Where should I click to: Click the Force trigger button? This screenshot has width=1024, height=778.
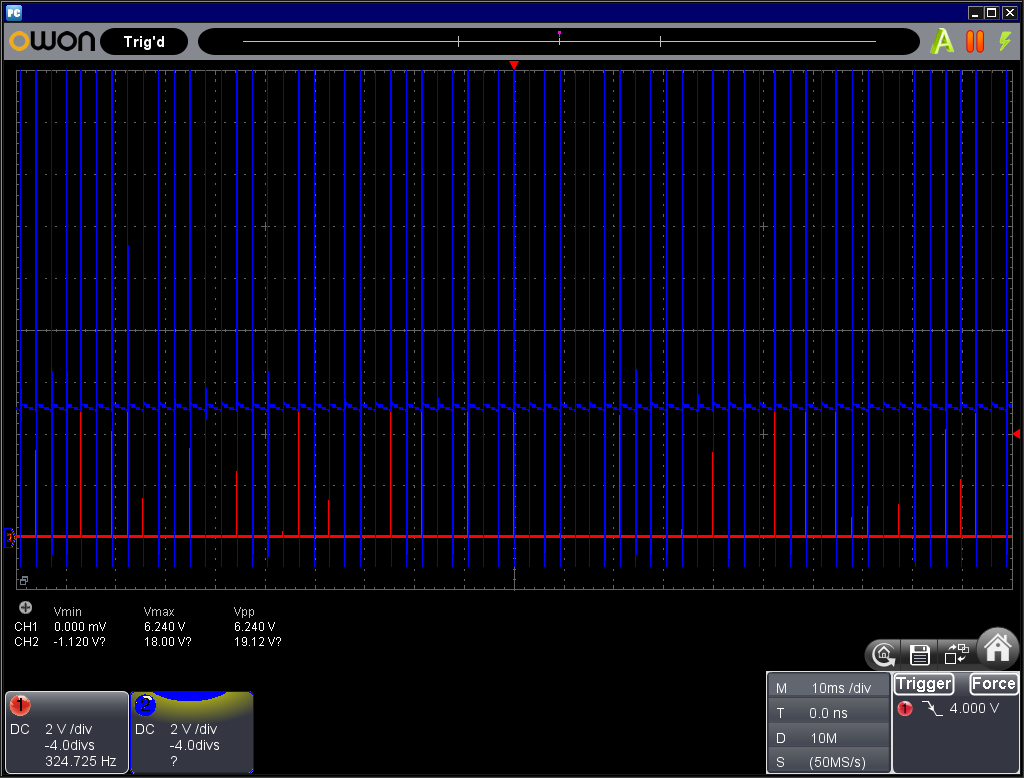tap(993, 684)
